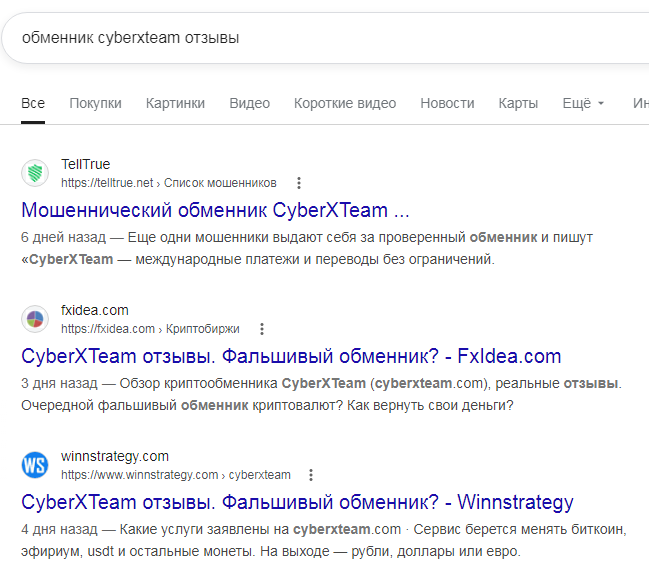Click the fxidea.com Криптобиржи URL breadcrumb
The height and width of the screenshot is (564, 649).
[x=150, y=329]
